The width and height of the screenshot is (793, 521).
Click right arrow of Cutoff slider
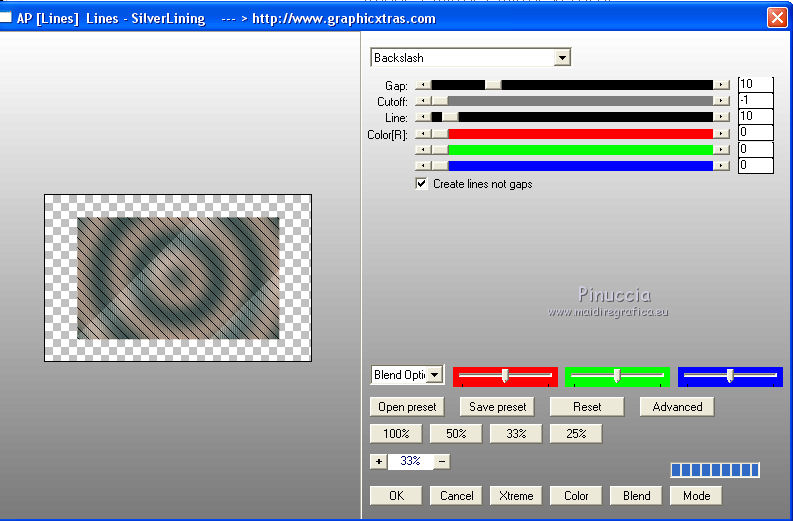pyautogui.click(x=721, y=101)
